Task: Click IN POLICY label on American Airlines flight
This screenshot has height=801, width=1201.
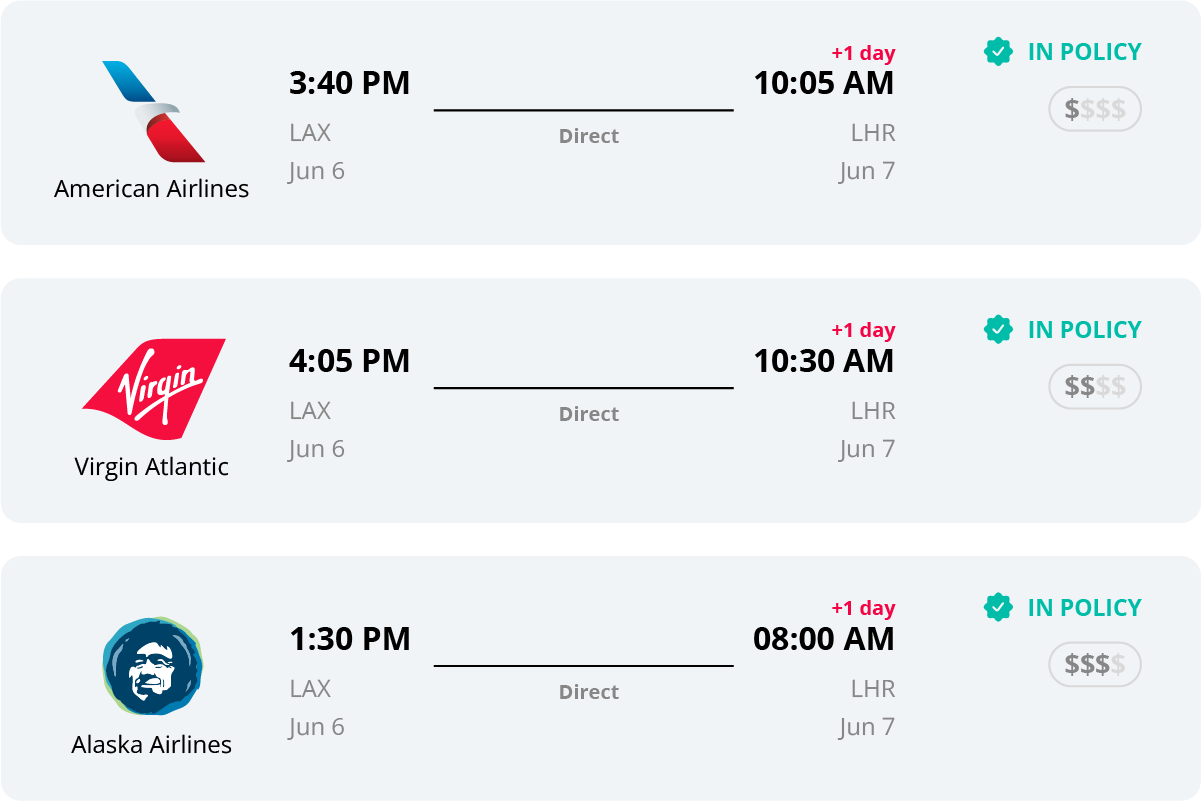Action: click(x=1084, y=52)
